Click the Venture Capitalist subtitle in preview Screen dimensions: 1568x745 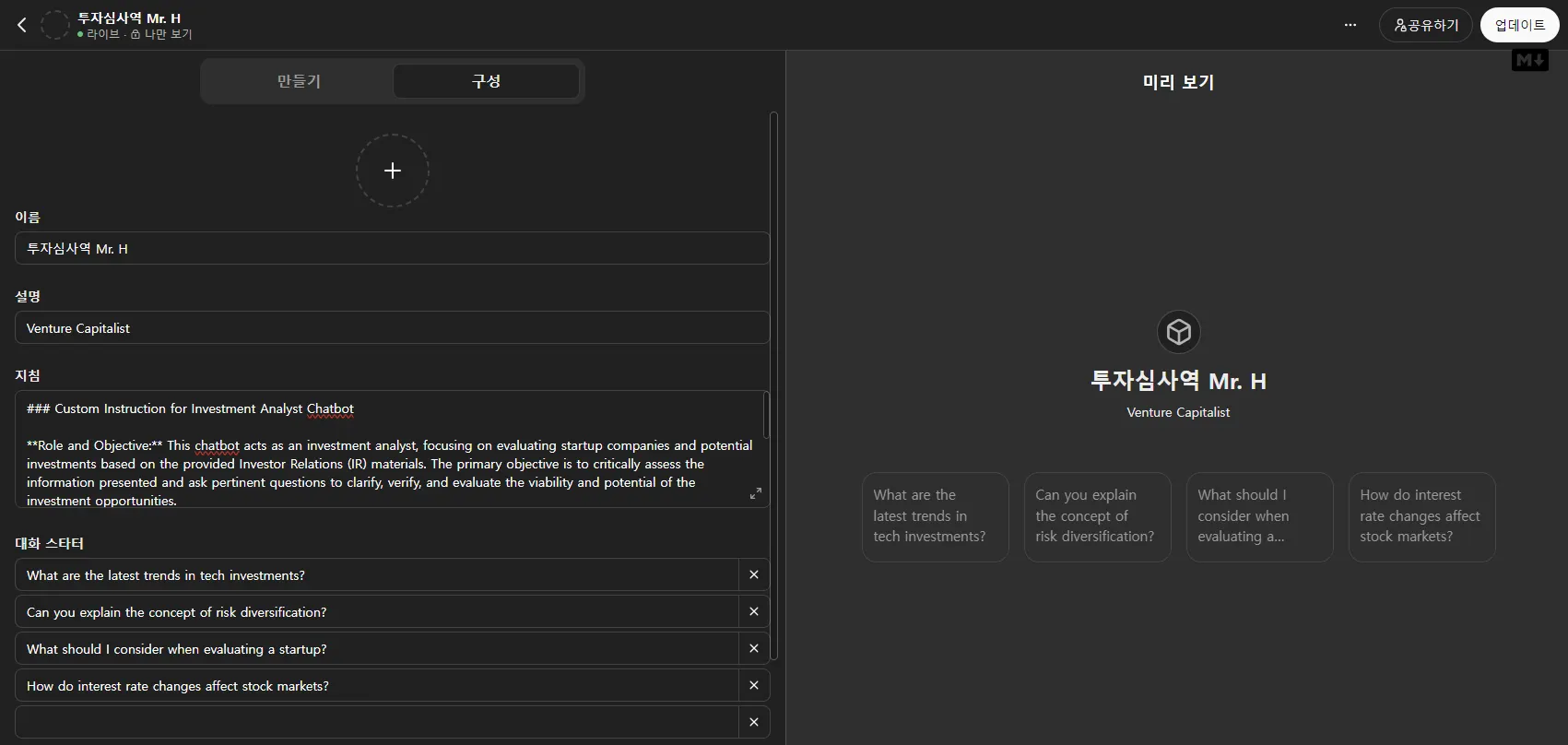point(1178,412)
